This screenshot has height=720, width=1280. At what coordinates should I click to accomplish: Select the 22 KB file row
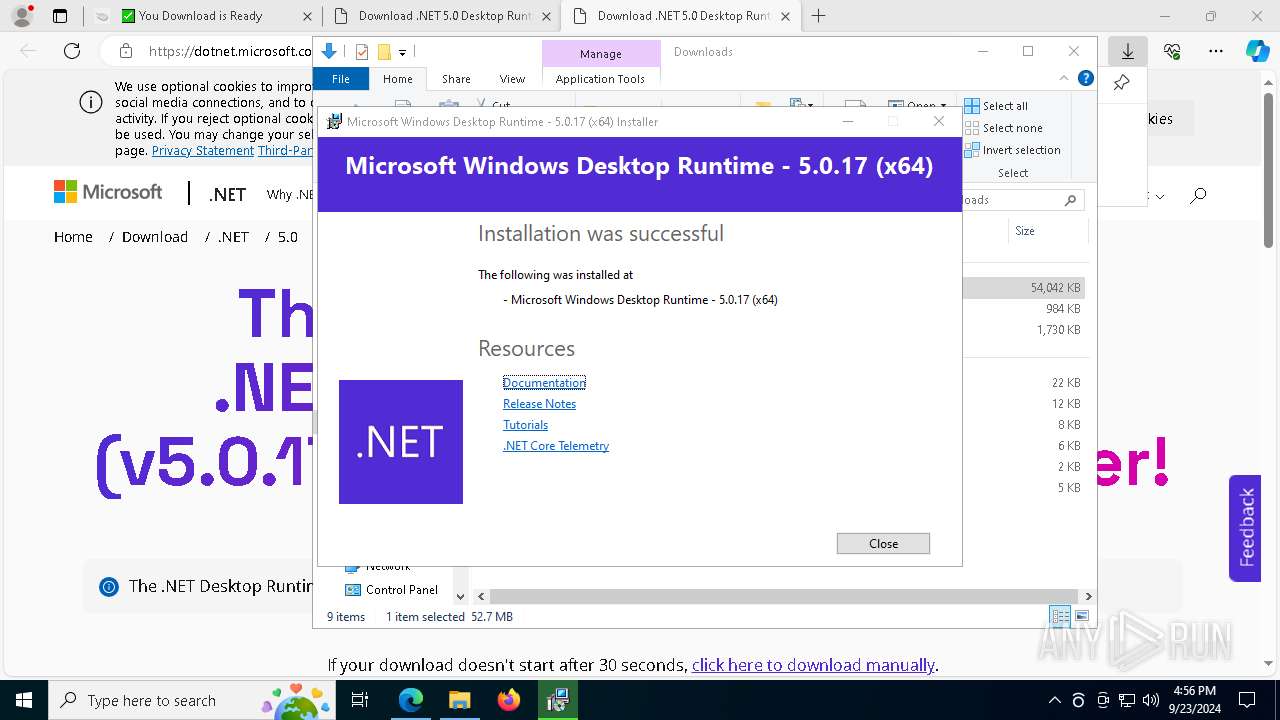[1024, 383]
